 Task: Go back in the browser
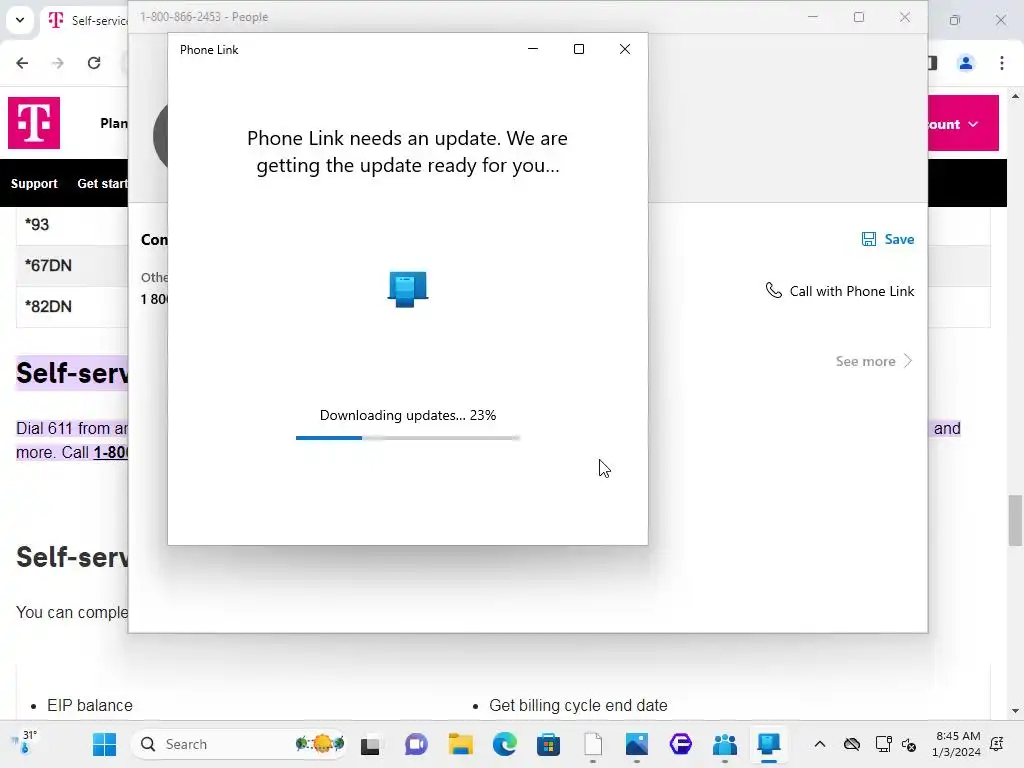(x=22, y=63)
